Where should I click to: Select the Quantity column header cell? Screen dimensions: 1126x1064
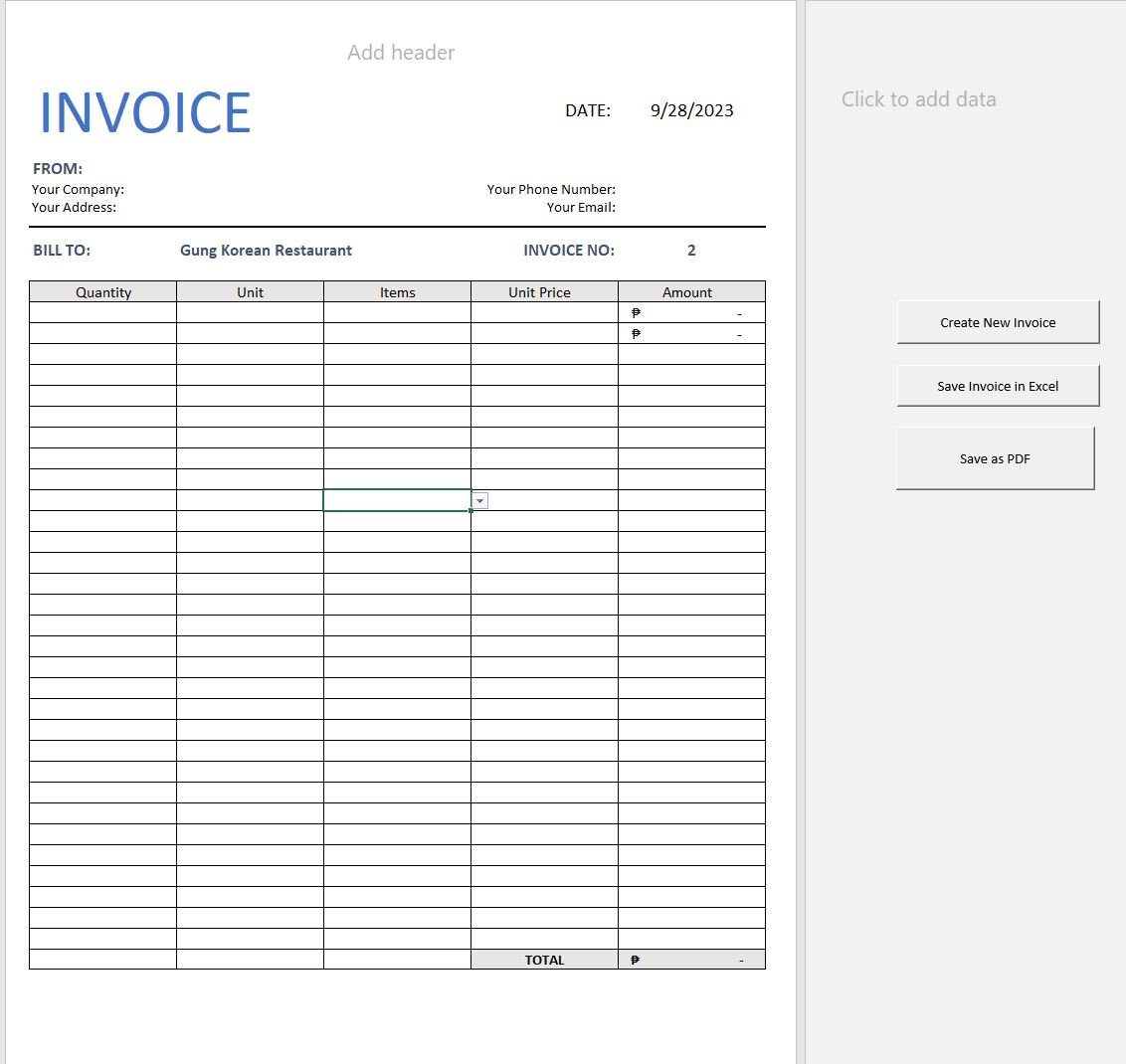point(102,291)
